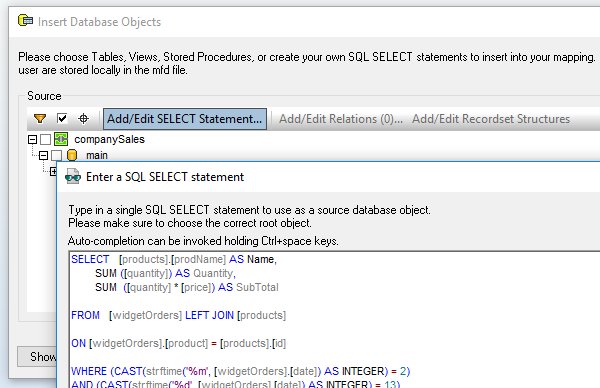Screen dimensions: 600x388
Task: Open Add/Edit Relations (0)
Action: tap(341, 119)
